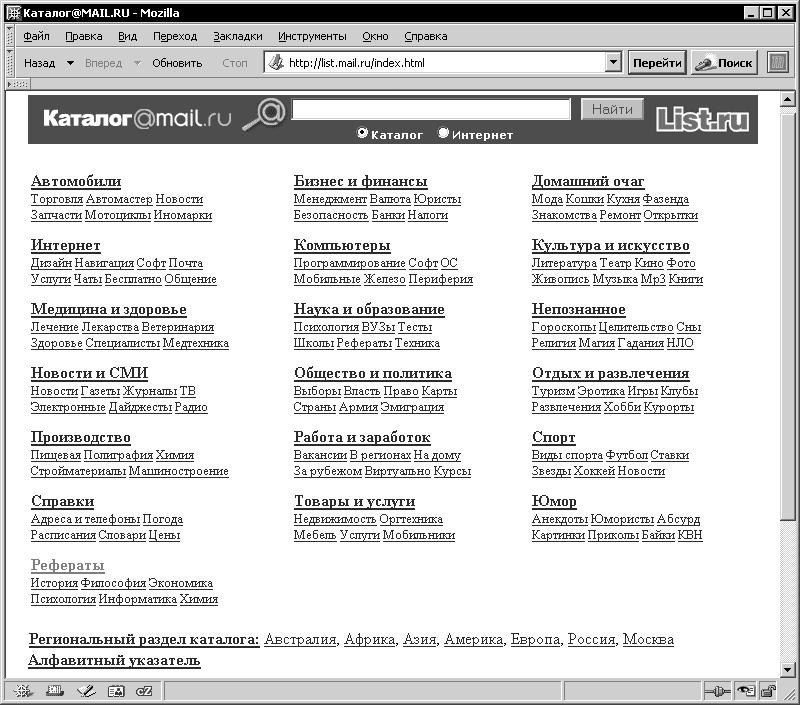800x705 pixels.
Task: Click the Недвижимость sublink
Action: tap(335, 519)
